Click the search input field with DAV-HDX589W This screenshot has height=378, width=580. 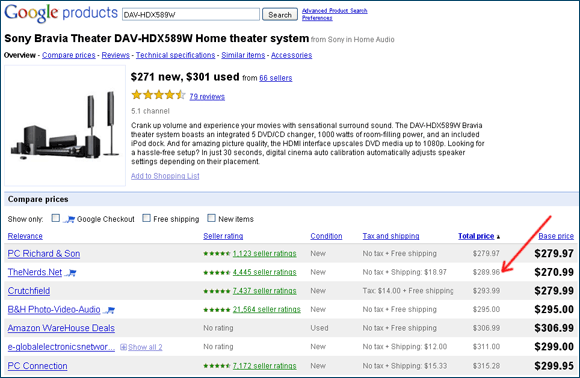tap(191, 15)
